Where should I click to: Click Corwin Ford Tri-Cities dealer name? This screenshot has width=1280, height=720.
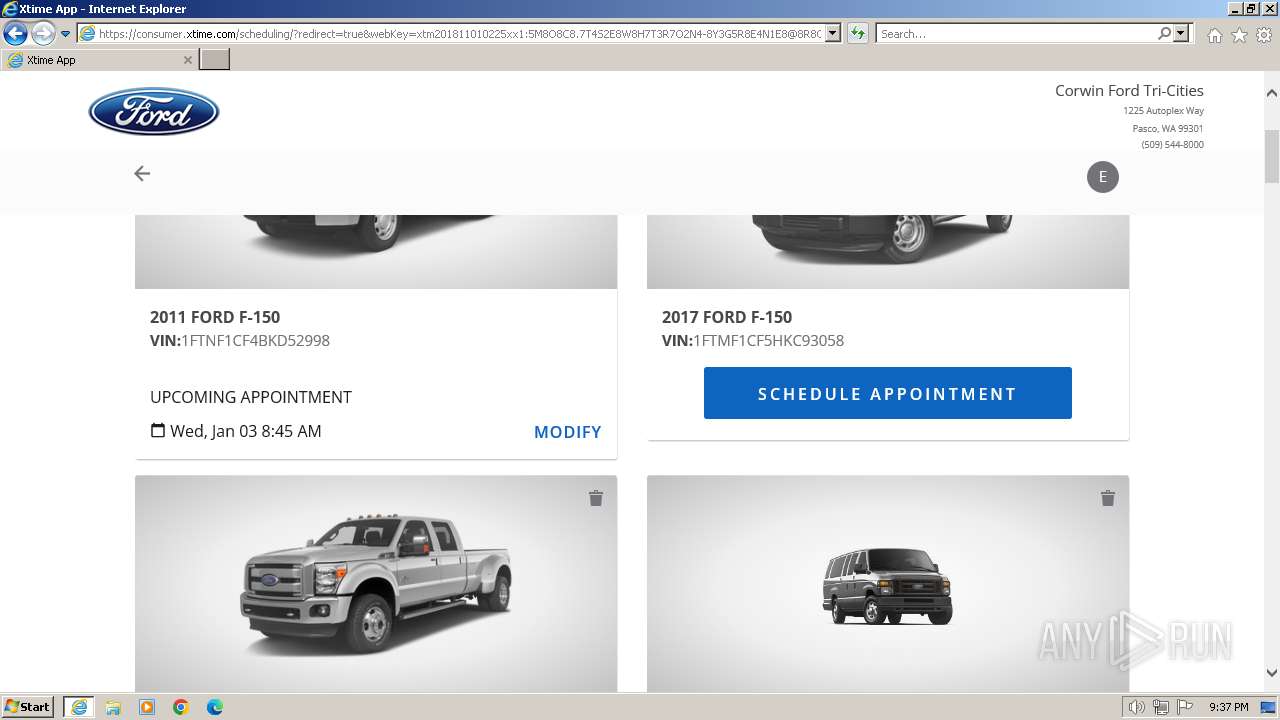(1129, 90)
